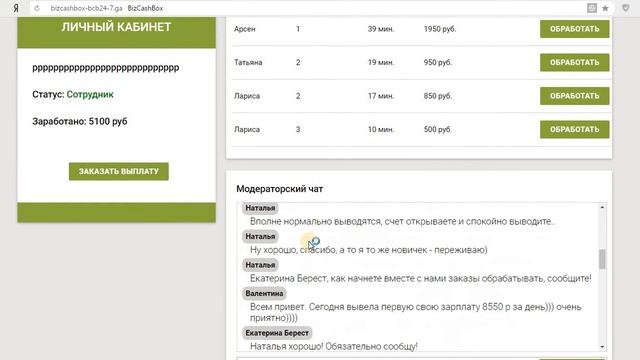
Task: Click ОБРАБОТАТЬ for Арсен's order
Action: pos(574,29)
